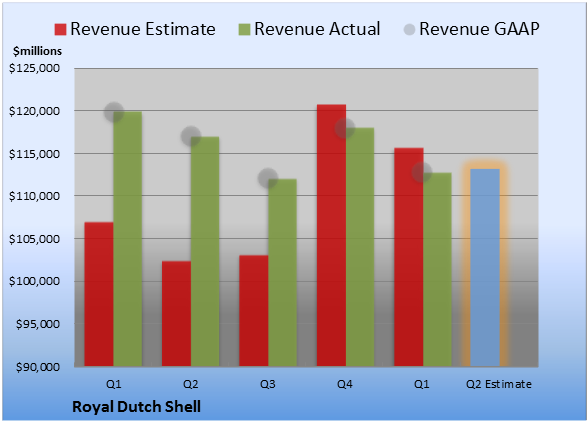
Task: Select the red Q3 Revenue Estimate bar
Action: click(x=254, y=311)
